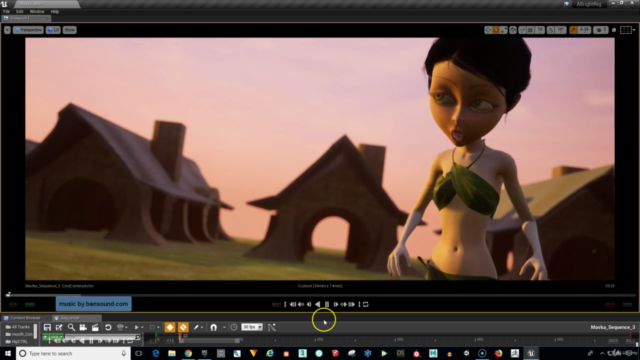Select the All Tracks folder
The image size is (640, 360).
pos(18,327)
